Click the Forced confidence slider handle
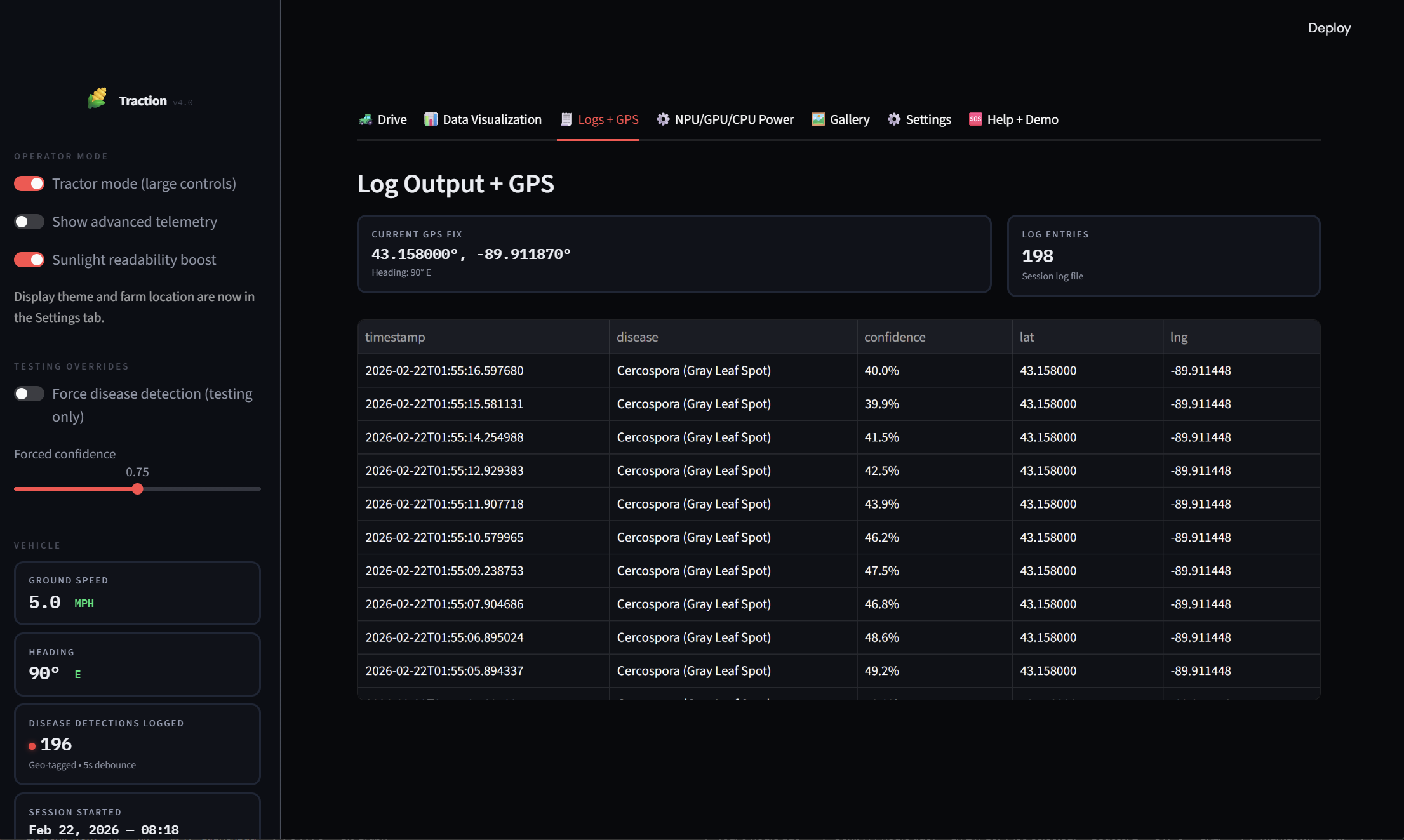This screenshot has width=1404, height=840. [138, 489]
